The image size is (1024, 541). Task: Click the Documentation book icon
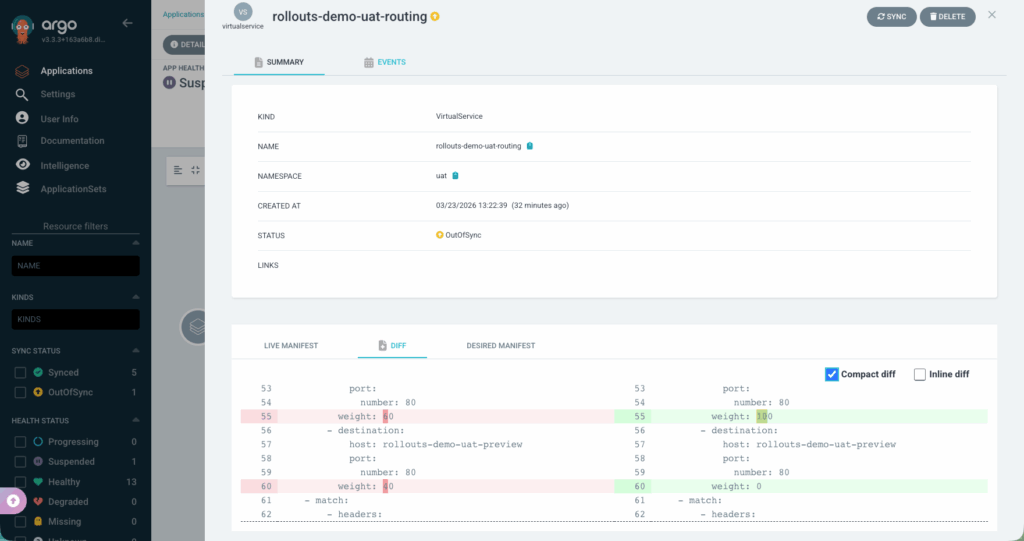(x=22, y=141)
